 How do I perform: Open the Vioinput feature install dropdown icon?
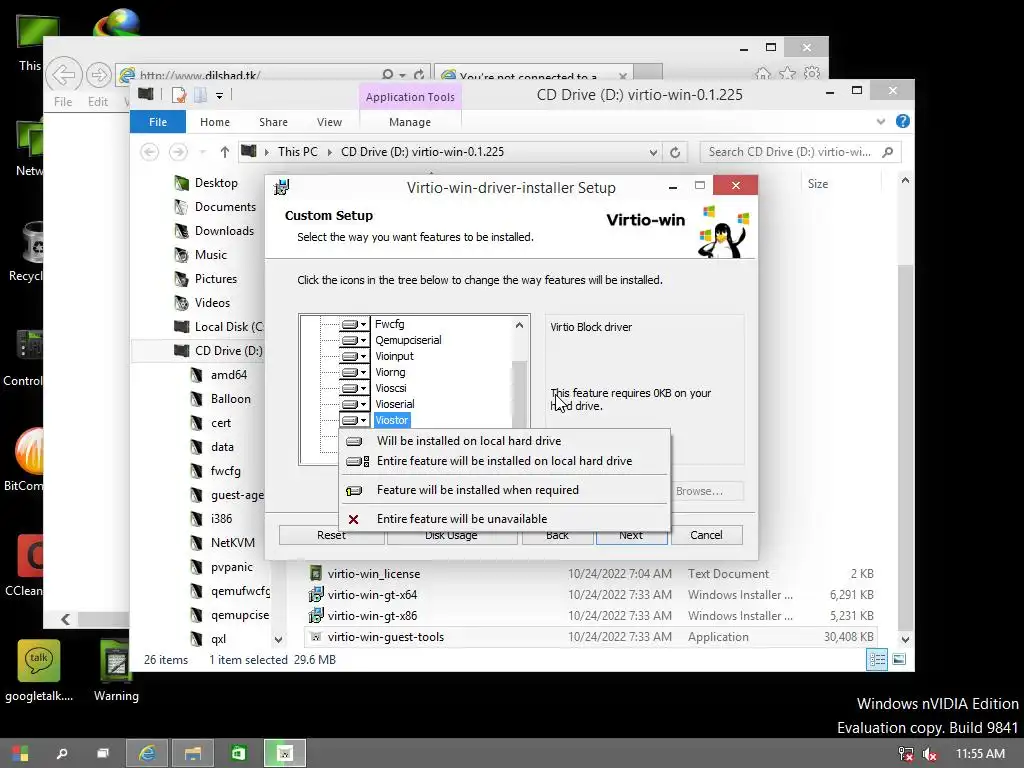(355, 356)
